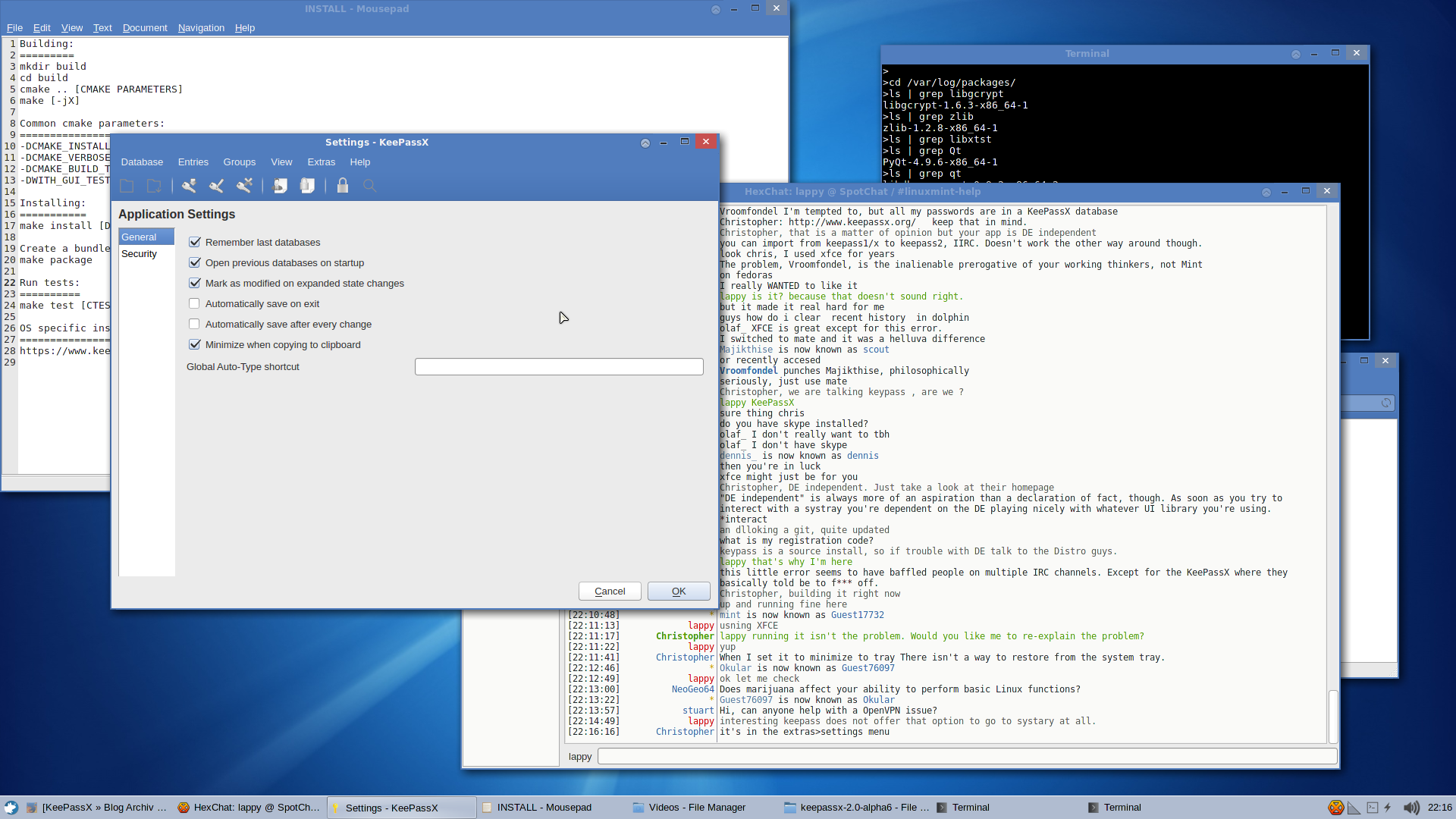1456x819 pixels.
Task: Click the Lock databases padlock icon
Action: click(x=343, y=186)
